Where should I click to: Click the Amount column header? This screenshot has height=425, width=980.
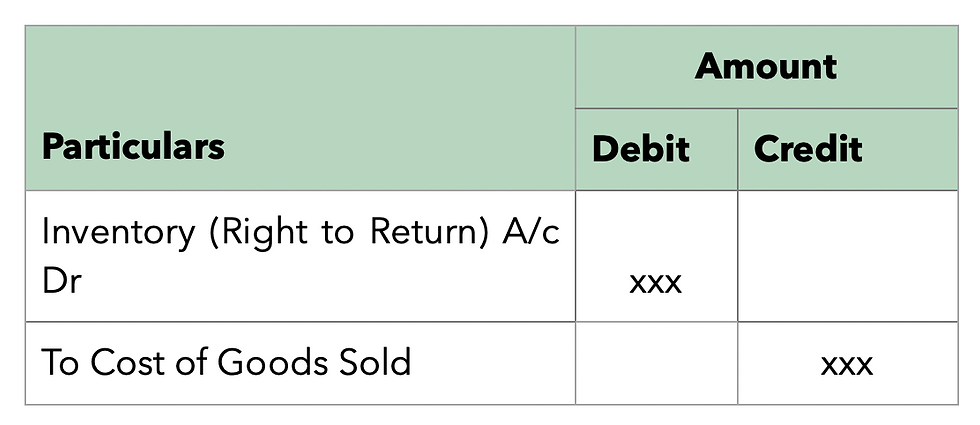pyautogui.click(x=766, y=67)
